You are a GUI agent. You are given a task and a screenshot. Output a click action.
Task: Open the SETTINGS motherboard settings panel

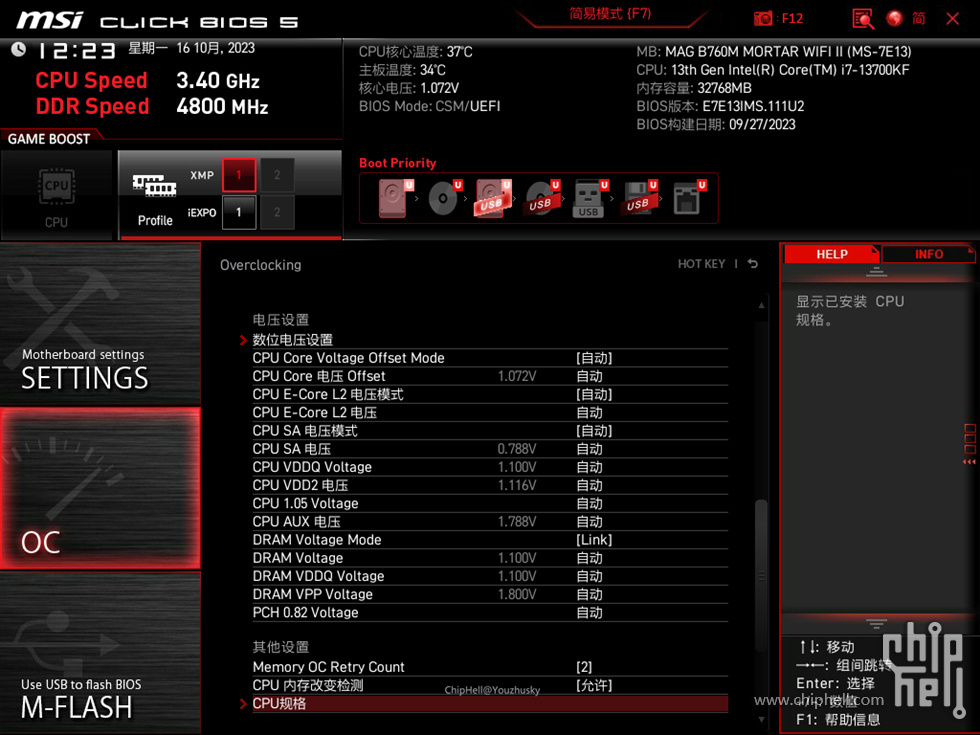[100, 323]
